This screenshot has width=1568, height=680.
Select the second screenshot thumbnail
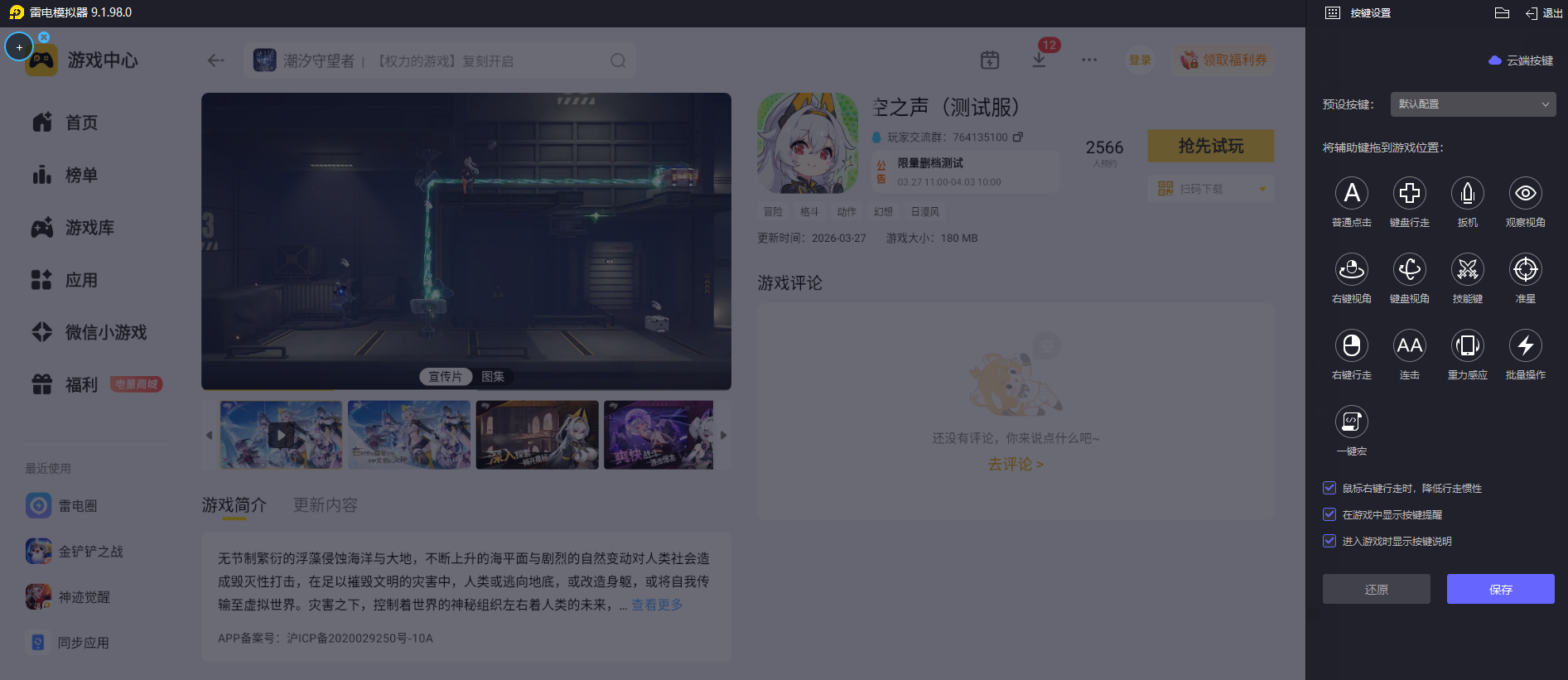(x=409, y=435)
